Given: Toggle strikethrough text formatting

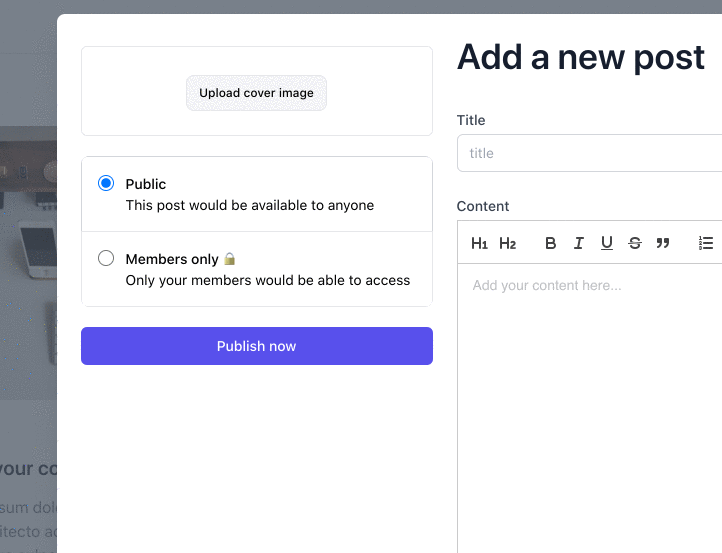Looking at the screenshot, I should [x=634, y=243].
